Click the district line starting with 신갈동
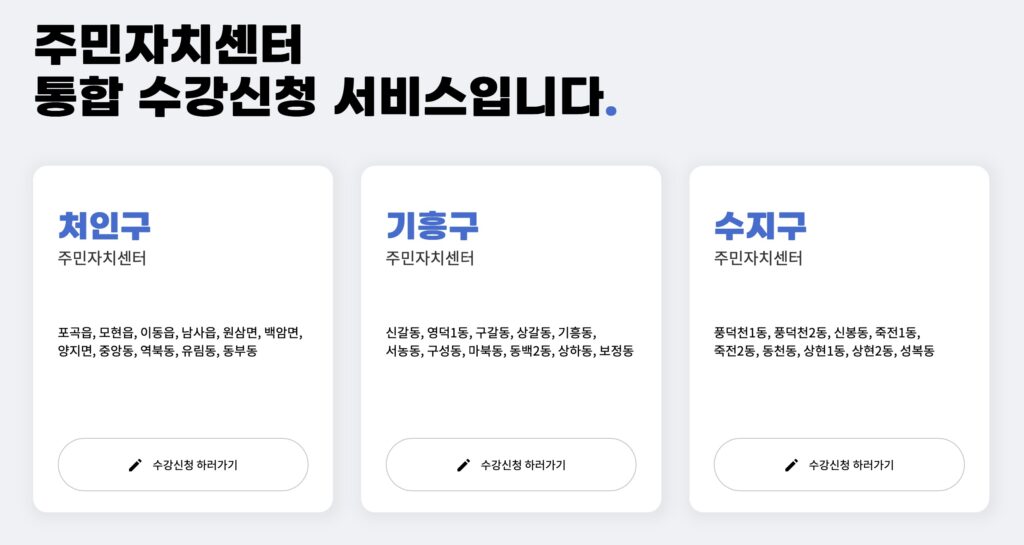The height and width of the screenshot is (545, 1024). tap(490, 333)
